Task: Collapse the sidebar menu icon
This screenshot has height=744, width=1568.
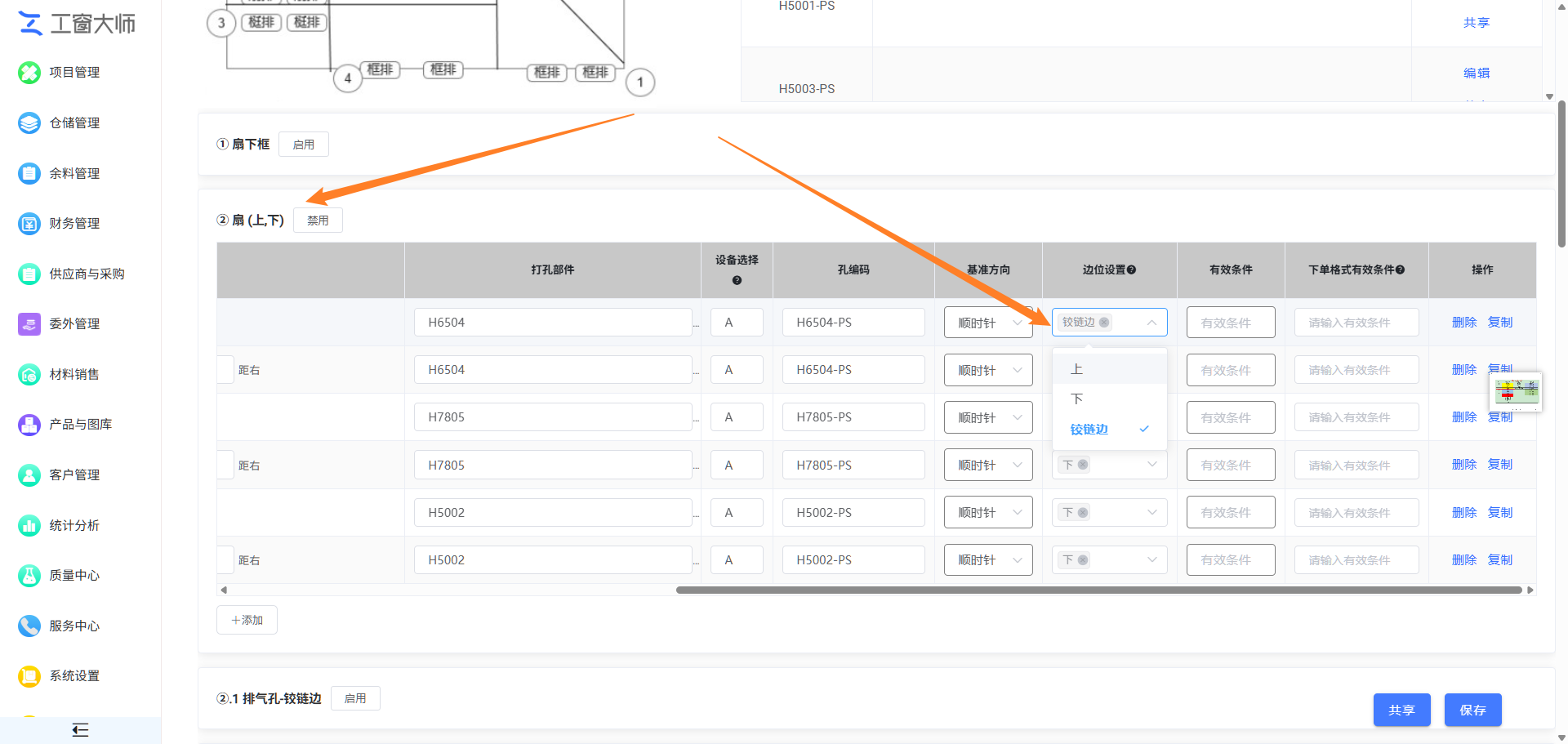Action: click(80, 730)
